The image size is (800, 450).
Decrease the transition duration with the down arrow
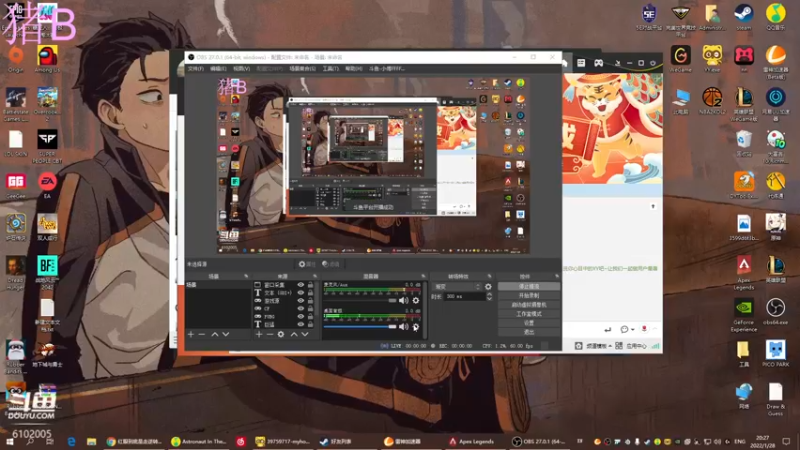point(489,298)
